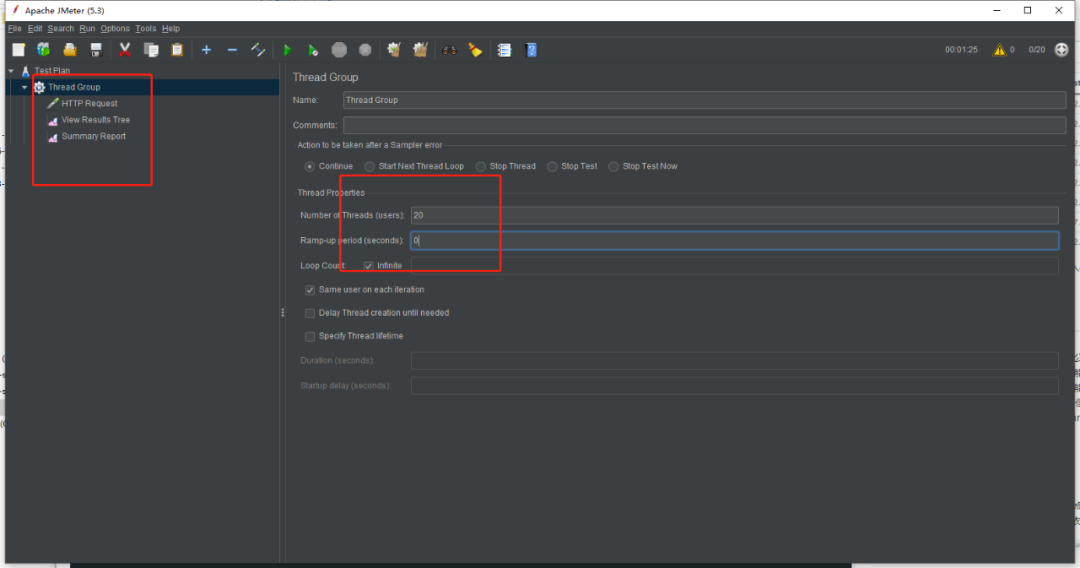Click the blue Help question icon

click(x=530, y=50)
